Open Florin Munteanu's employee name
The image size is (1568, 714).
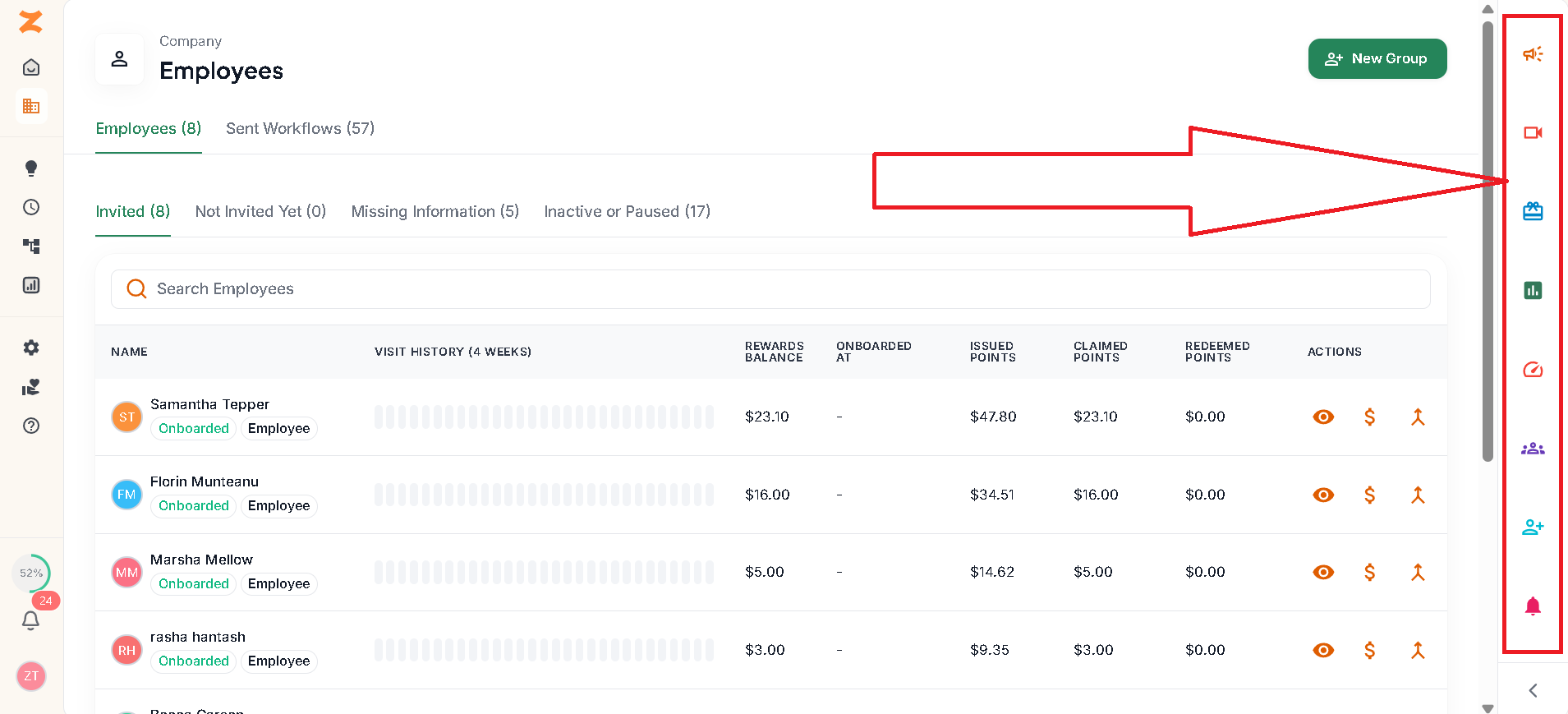coord(205,481)
